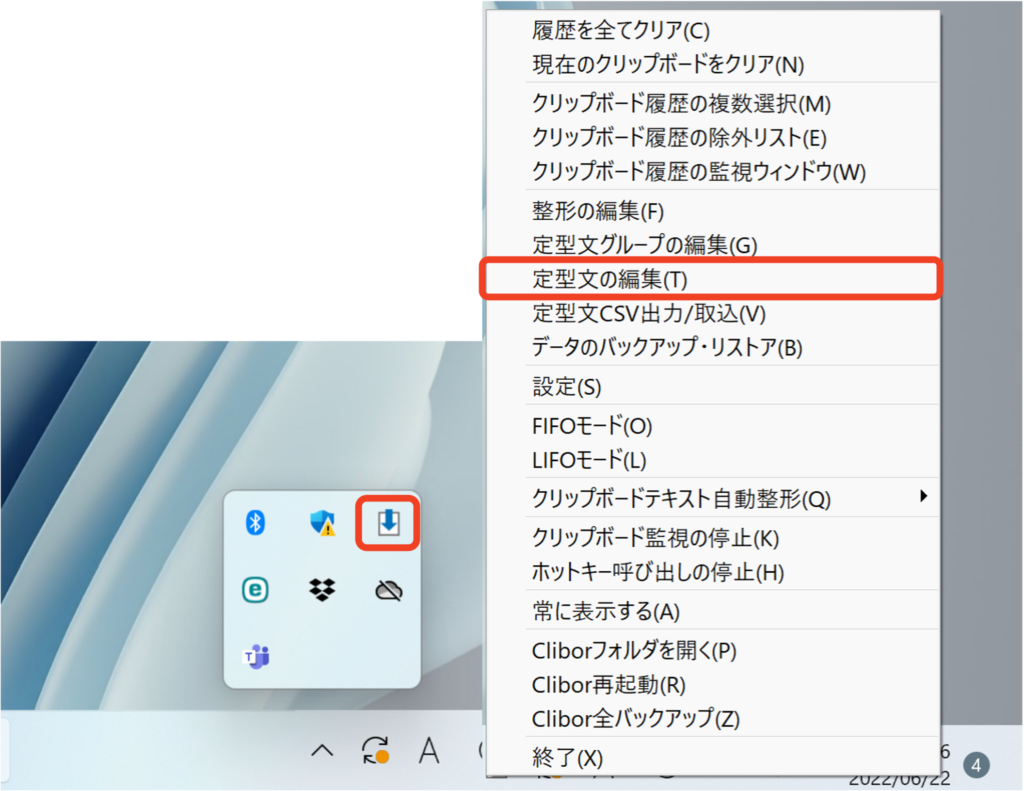Click the sync icon with orange dot in taskbar
This screenshot has width=1024, height=791.
[375, 750]
